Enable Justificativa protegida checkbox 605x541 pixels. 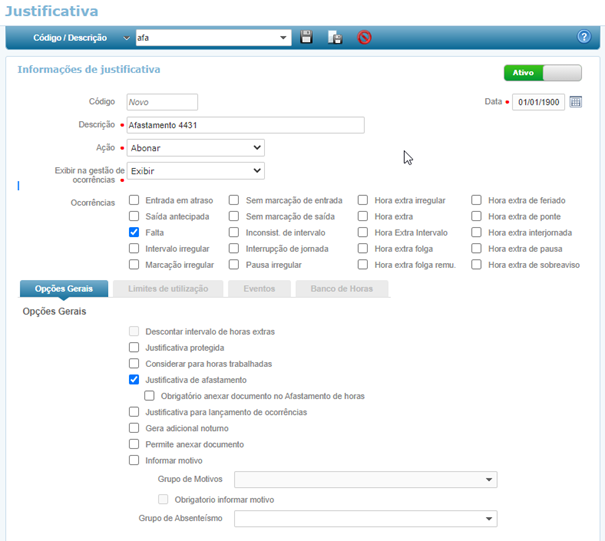click(134, 348)
